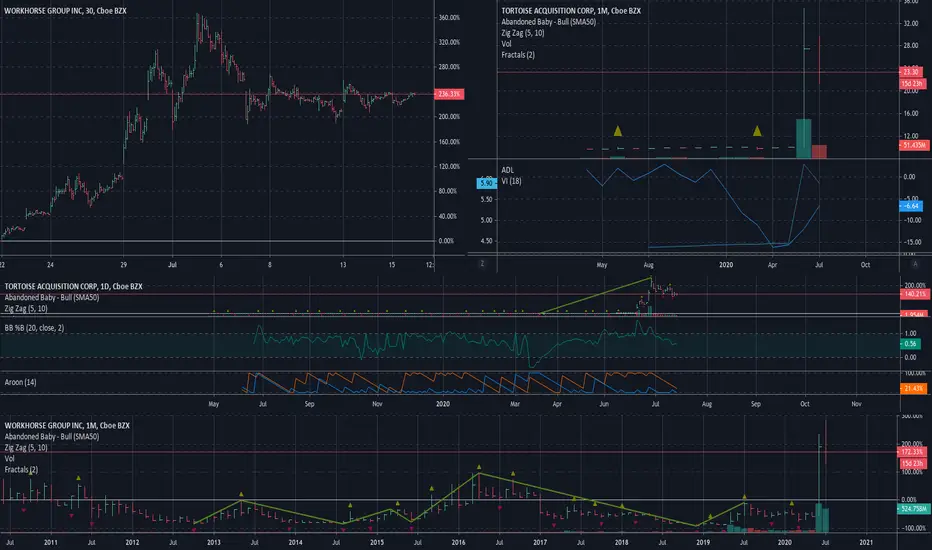The image size is (932, 550).
Task: Click the red volume bar in the Tortoise 1M chart
Action: [819, 152]
